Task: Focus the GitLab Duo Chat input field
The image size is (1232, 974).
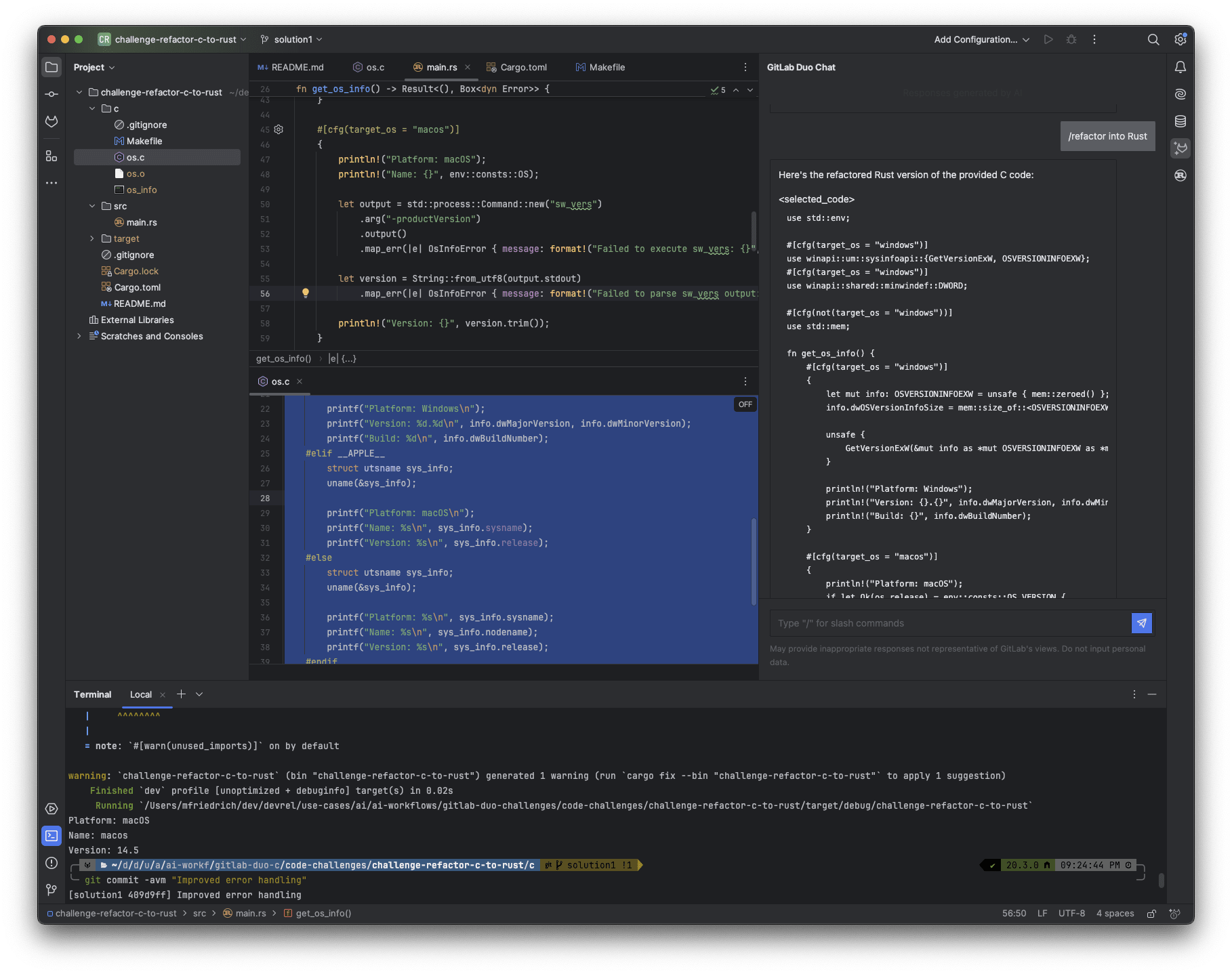Action: click(950, 623)
